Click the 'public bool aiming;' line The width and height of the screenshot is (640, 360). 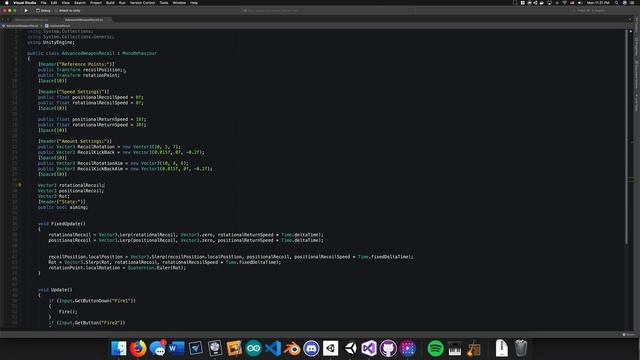[63, 207]
